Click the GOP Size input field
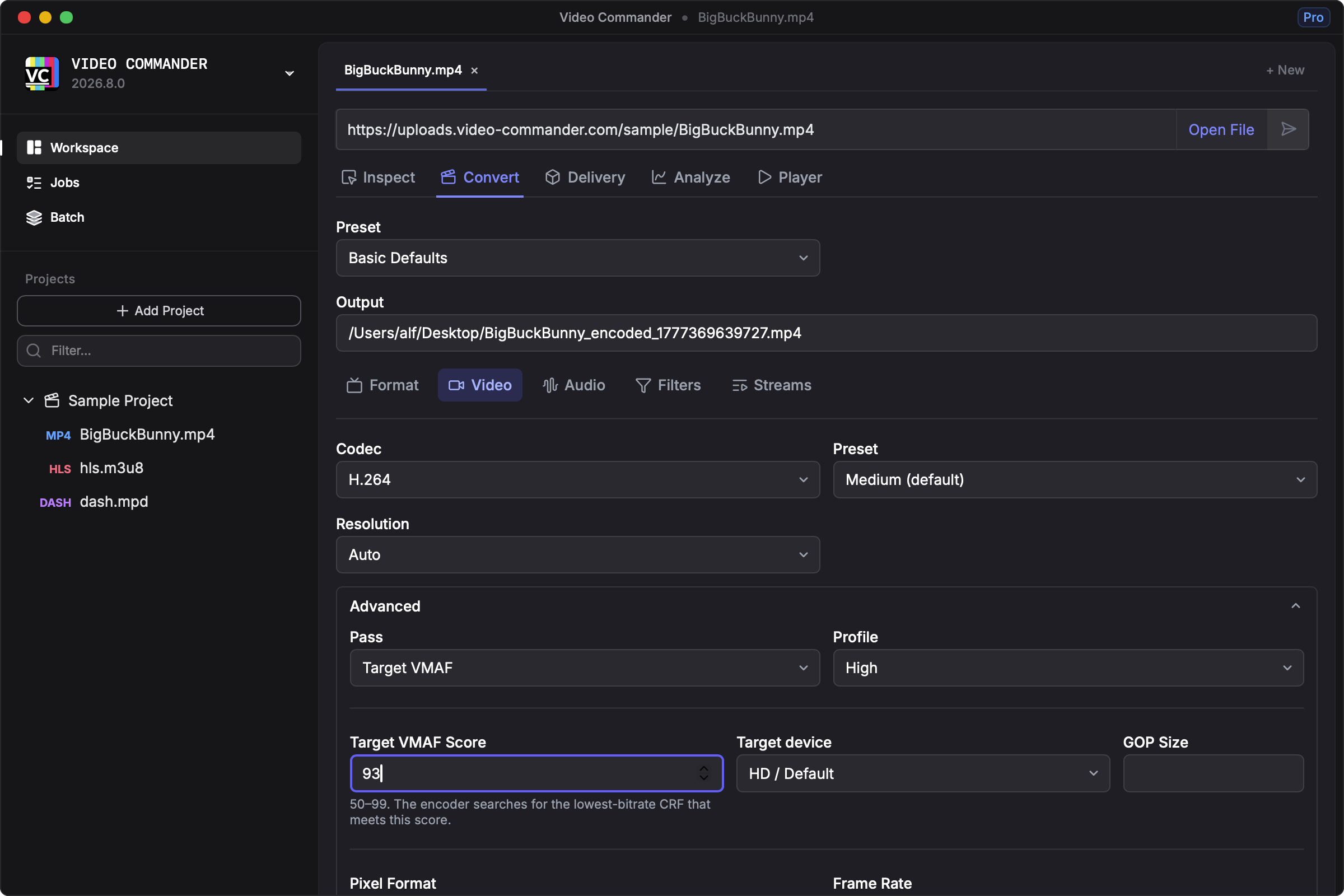The width and height of the screenshot is (1344, 896). point(1212,773)
